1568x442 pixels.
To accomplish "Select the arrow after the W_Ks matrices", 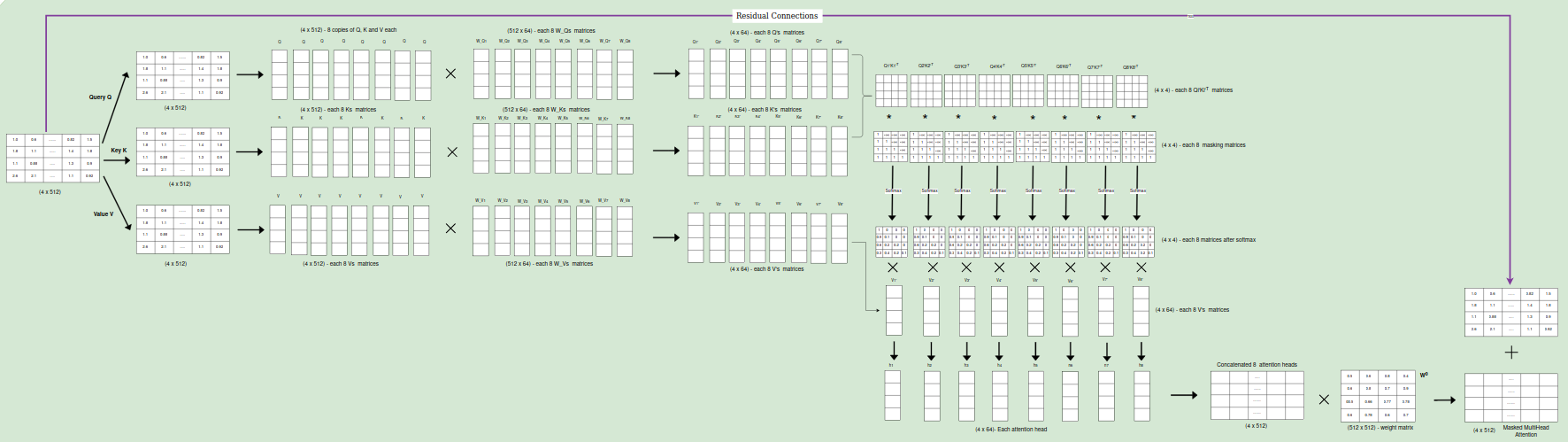I will 665,151.
